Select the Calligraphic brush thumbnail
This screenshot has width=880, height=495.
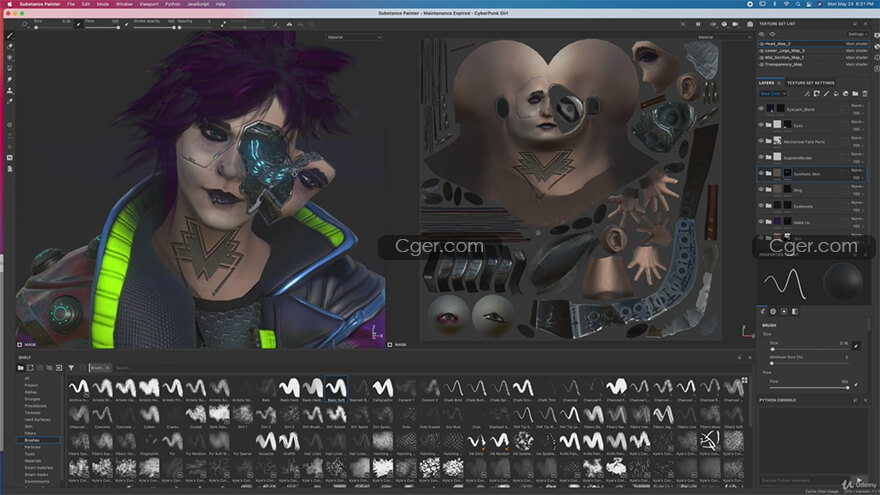pyautogui.click(x=383, y=389)
